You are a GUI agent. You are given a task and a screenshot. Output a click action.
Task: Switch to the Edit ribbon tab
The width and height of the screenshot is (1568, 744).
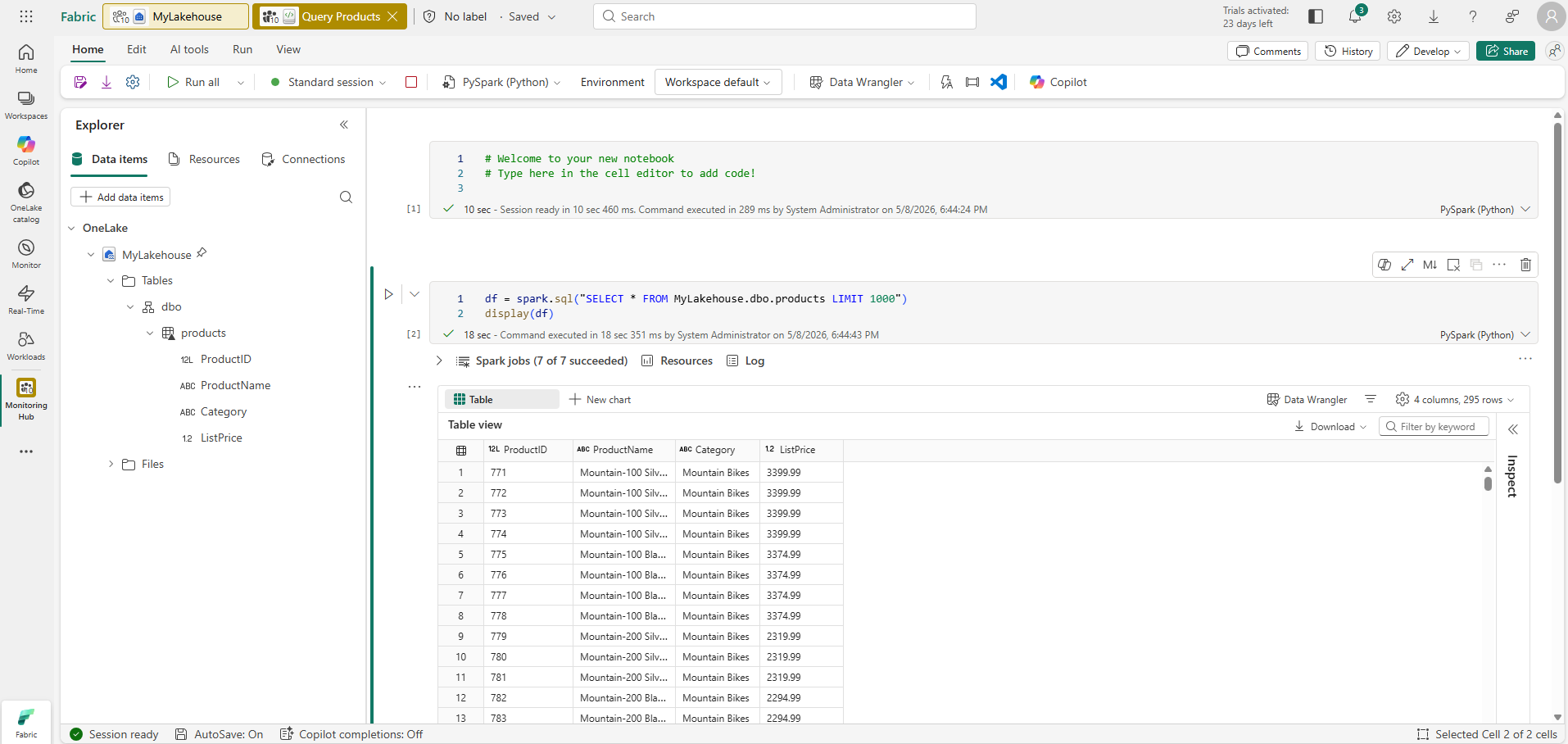coord(137,49)
